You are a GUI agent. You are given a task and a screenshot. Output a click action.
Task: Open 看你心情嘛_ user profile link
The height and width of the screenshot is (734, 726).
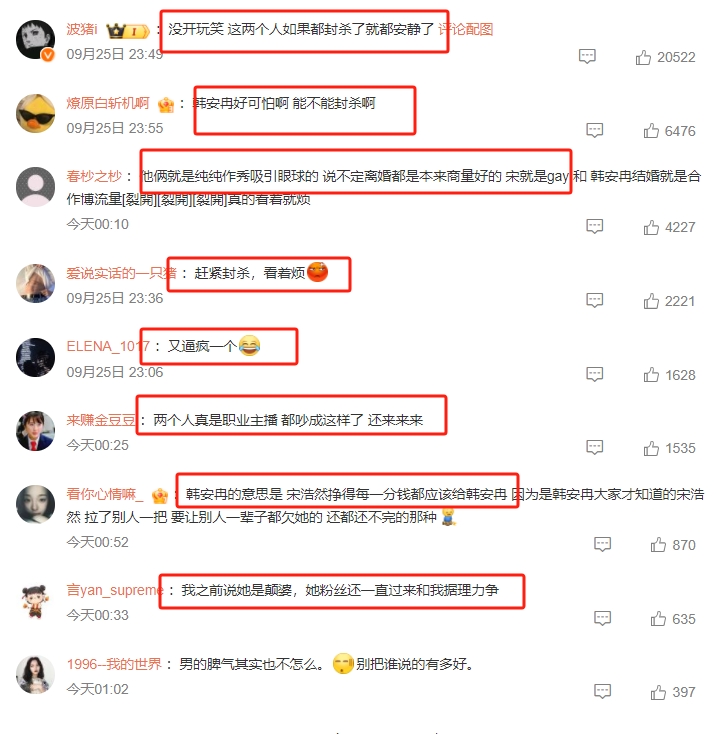click(105, 494)
